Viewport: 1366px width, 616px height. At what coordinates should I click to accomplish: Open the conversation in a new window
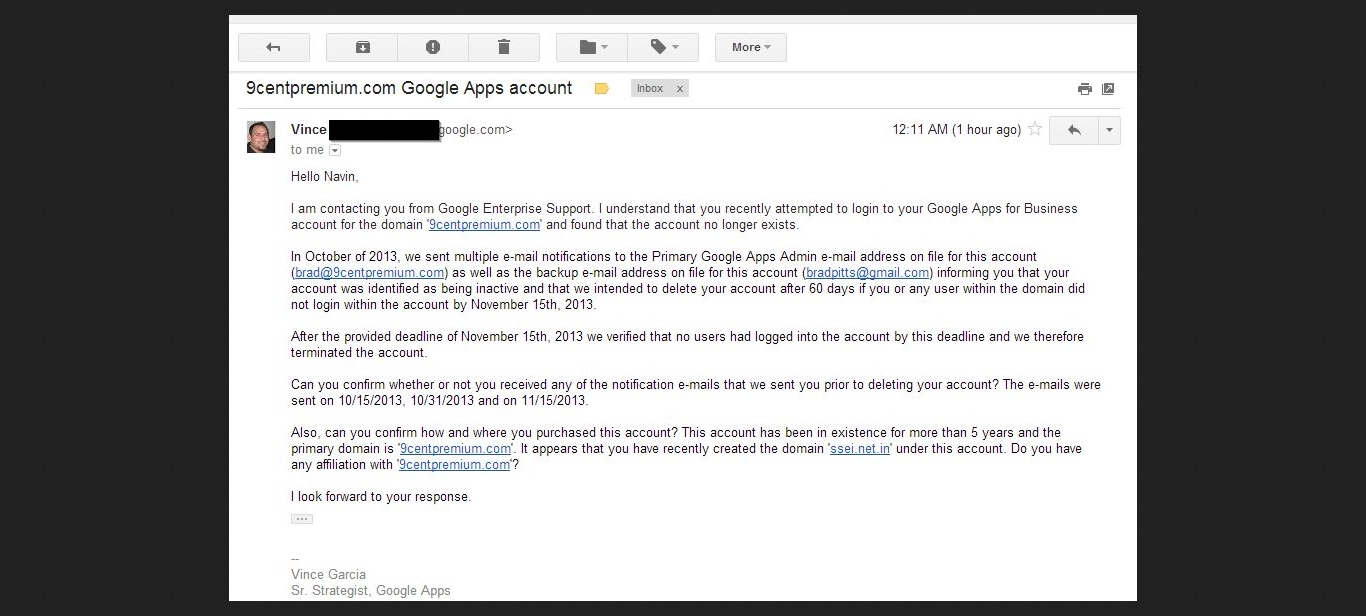(x=1108, y=89)
